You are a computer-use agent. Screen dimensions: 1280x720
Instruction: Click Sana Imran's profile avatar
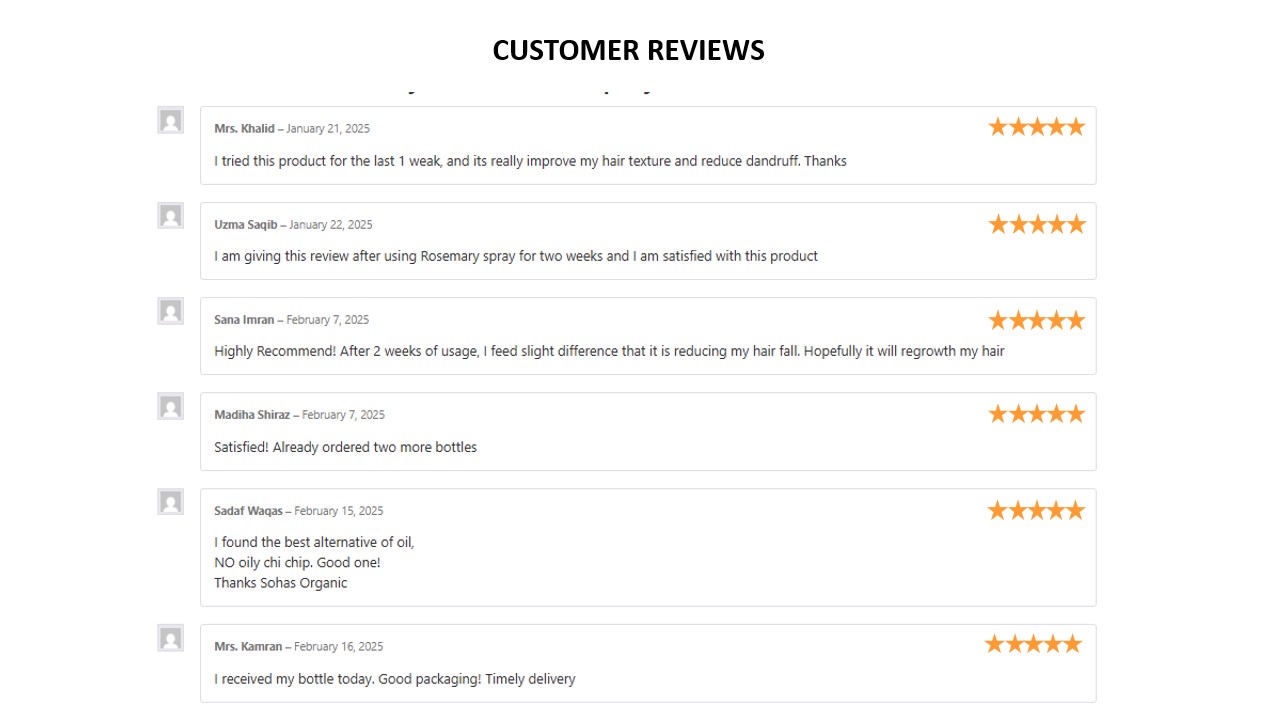(x=171, y=311)
